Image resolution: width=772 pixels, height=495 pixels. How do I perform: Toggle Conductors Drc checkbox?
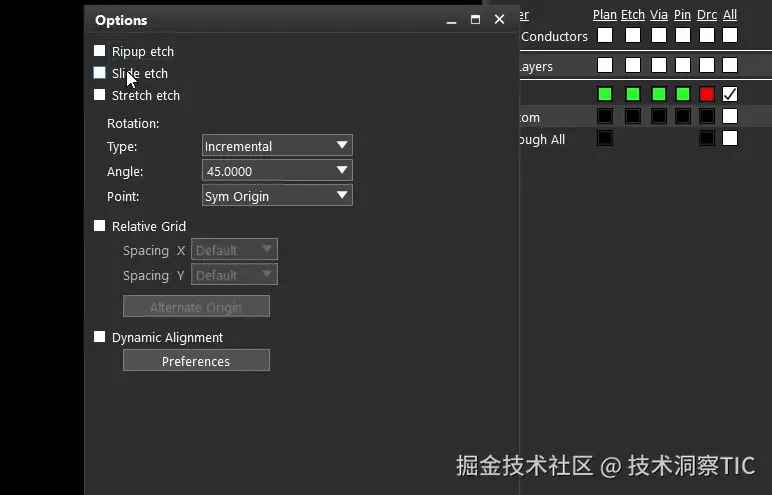[x=707, y=35]
